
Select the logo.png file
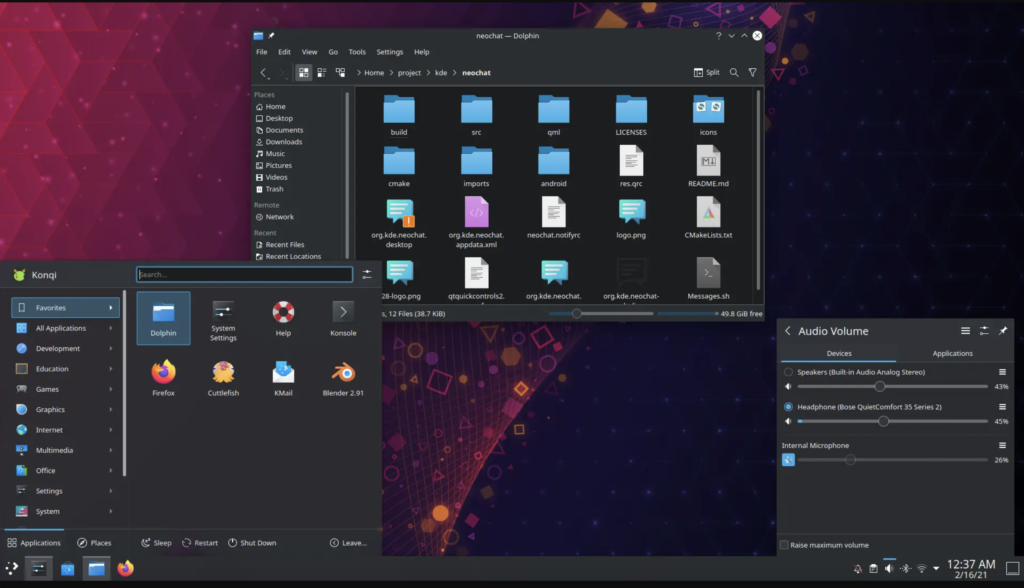631,218
